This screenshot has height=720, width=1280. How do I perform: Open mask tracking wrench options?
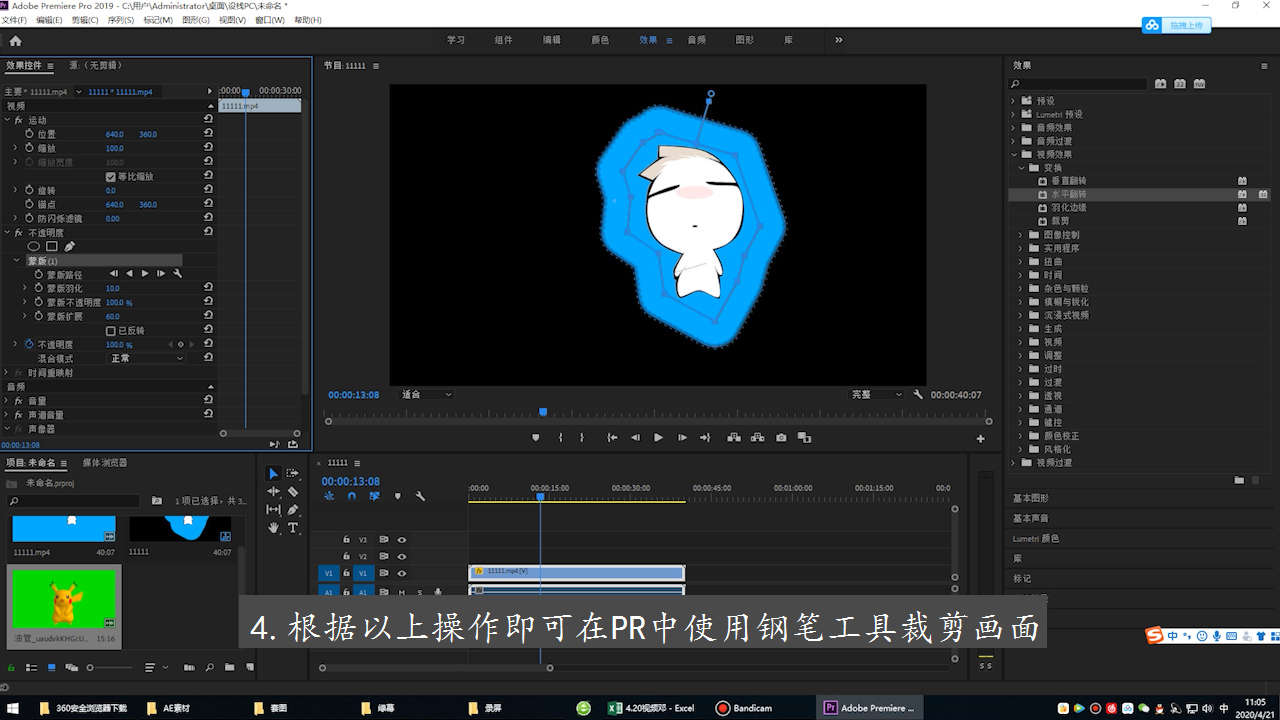click(177, 273)
